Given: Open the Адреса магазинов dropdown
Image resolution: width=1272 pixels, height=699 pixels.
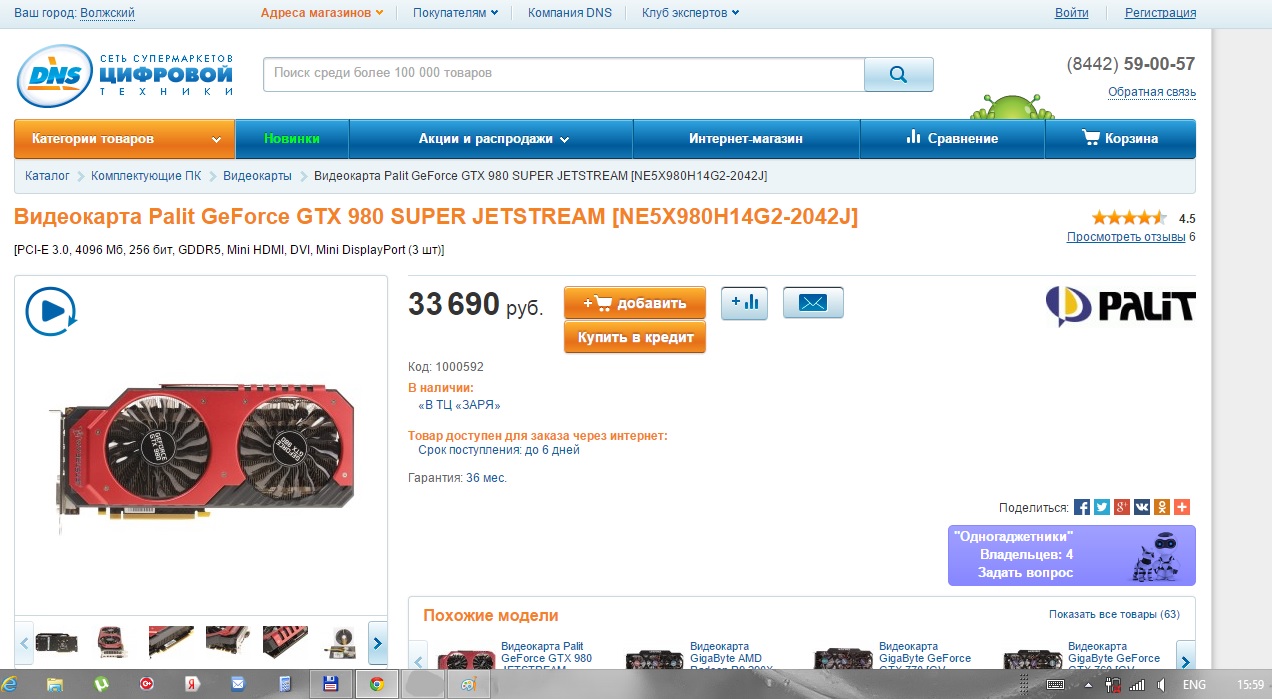Looking at the screenshot, I should (322, 13).
